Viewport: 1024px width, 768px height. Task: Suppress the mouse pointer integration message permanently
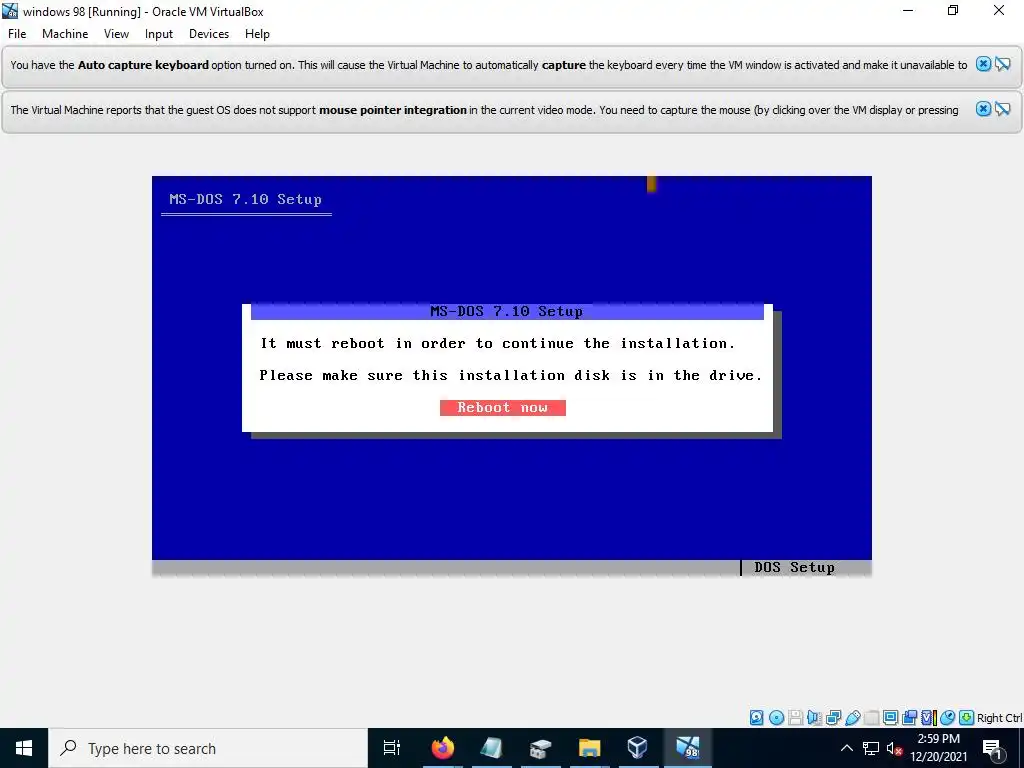(x=1003, y=109)
